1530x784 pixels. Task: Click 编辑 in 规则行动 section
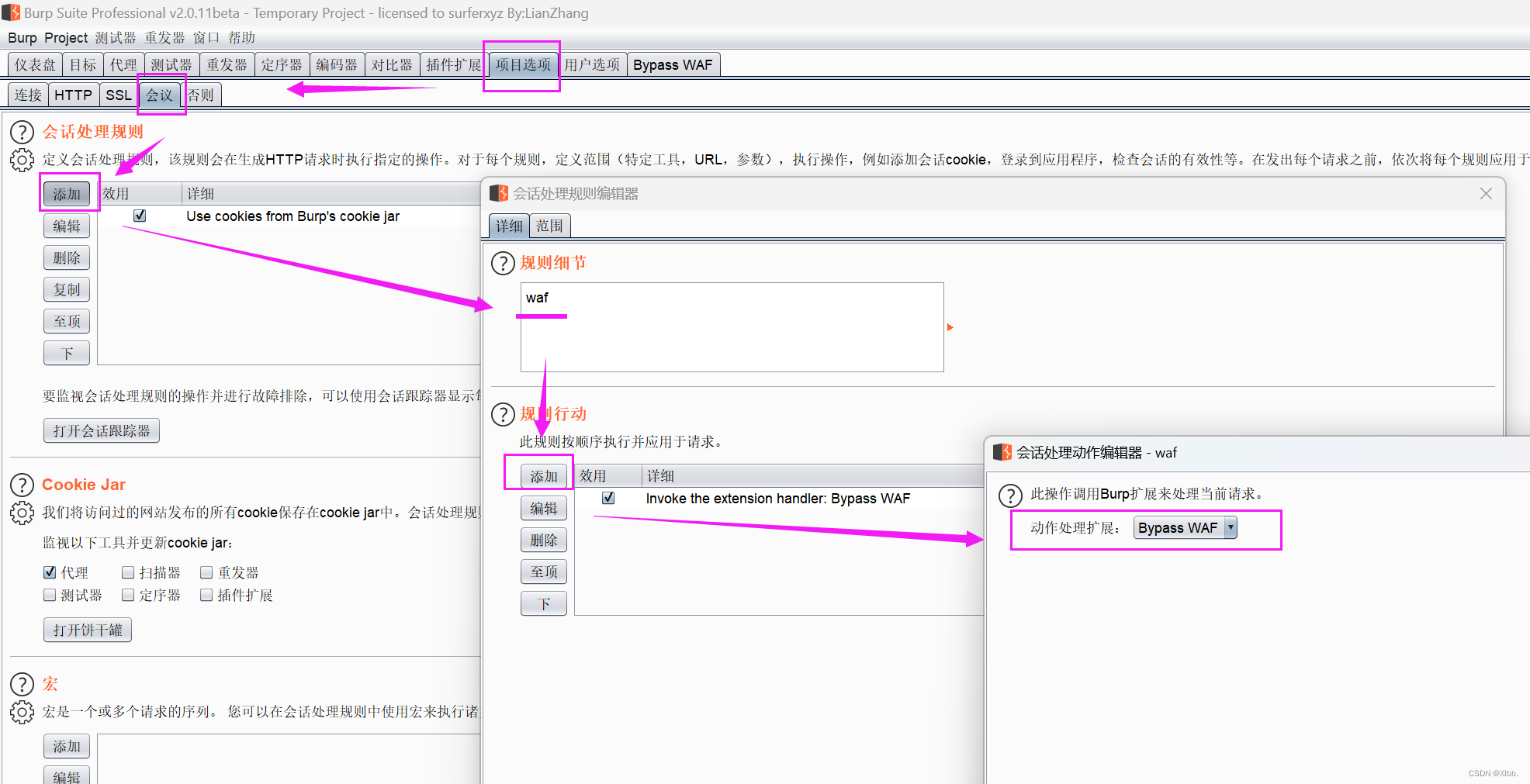tap(544, 508)
